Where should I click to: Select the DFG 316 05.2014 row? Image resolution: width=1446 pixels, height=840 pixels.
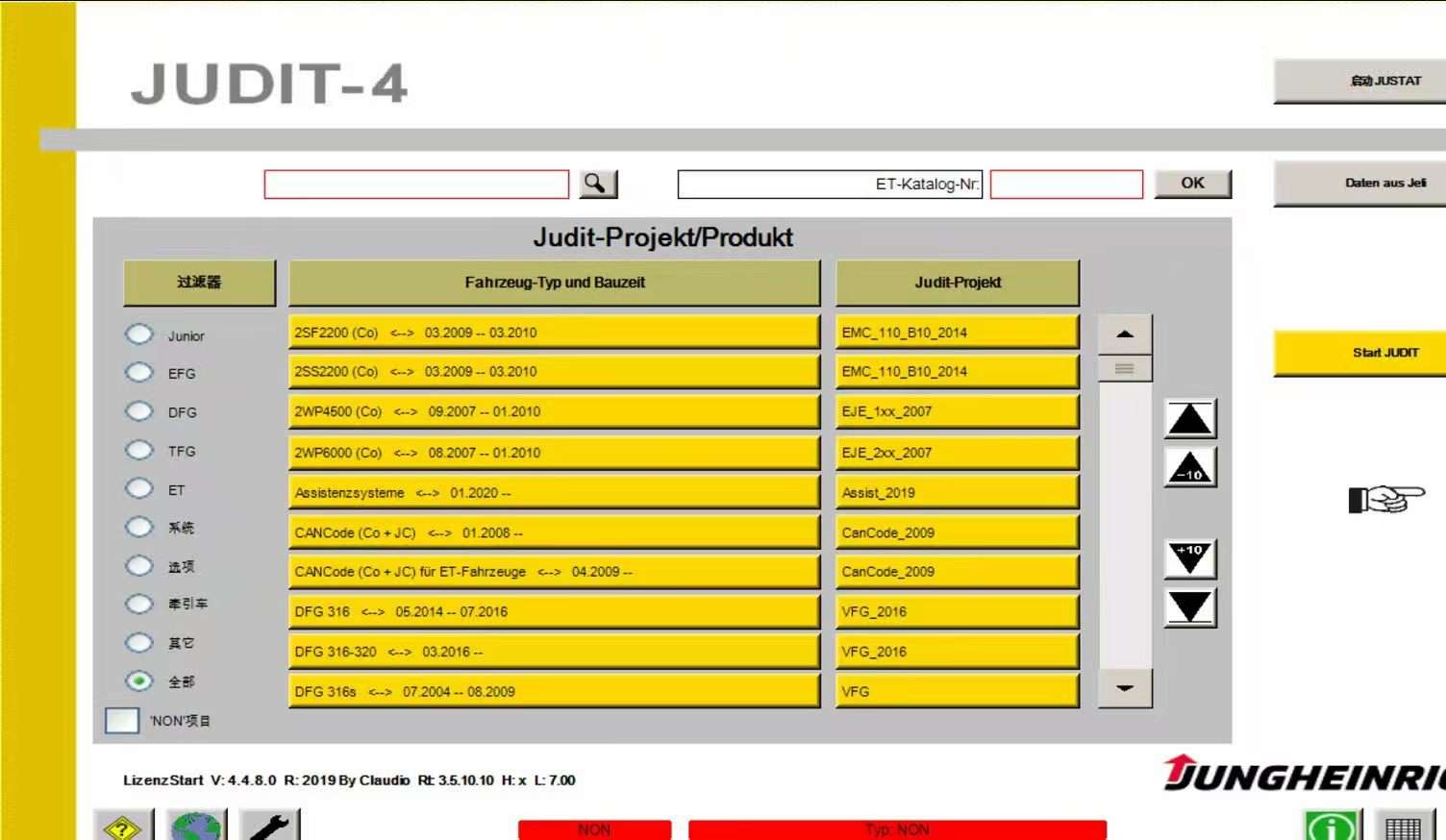555,611
